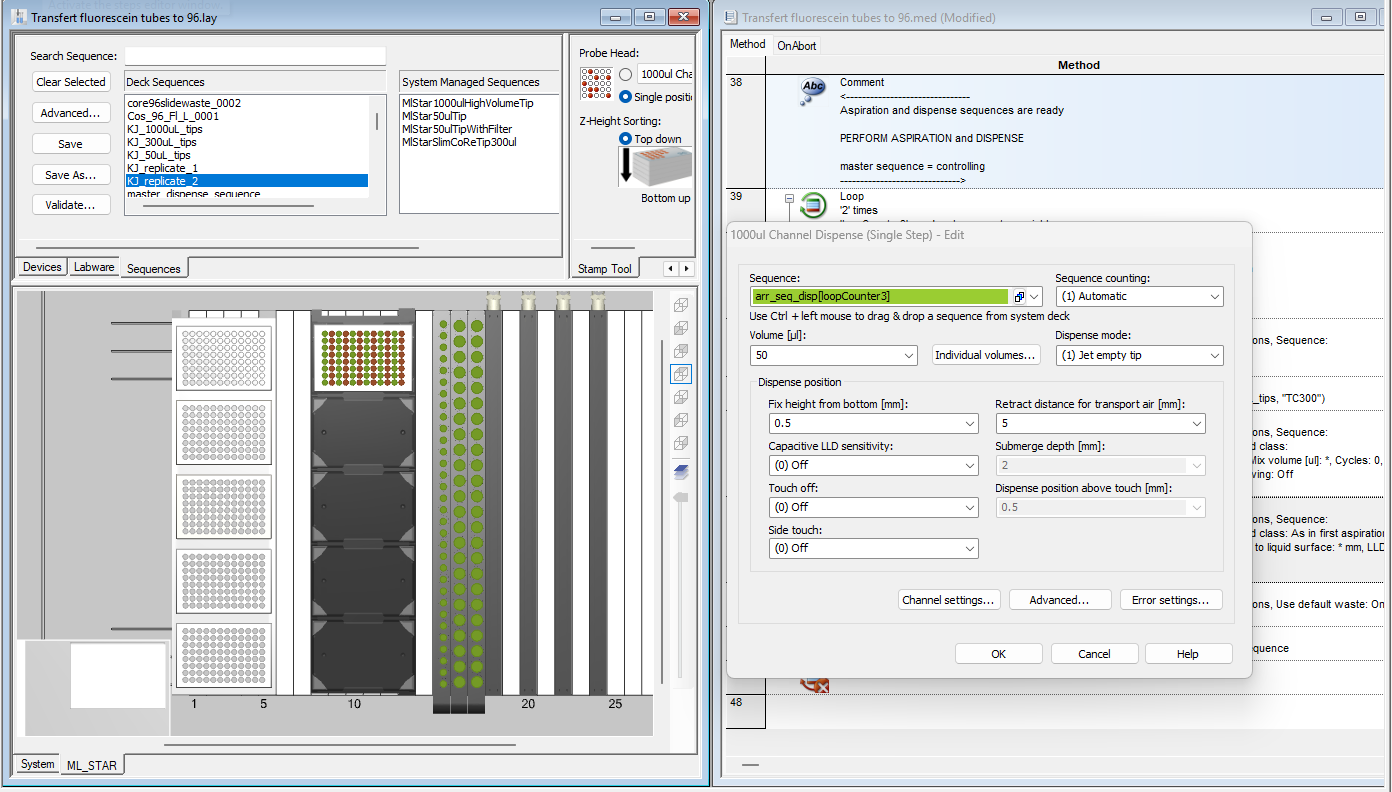
Task: Switch to the Devices tab
Action: tap(42, 267)
